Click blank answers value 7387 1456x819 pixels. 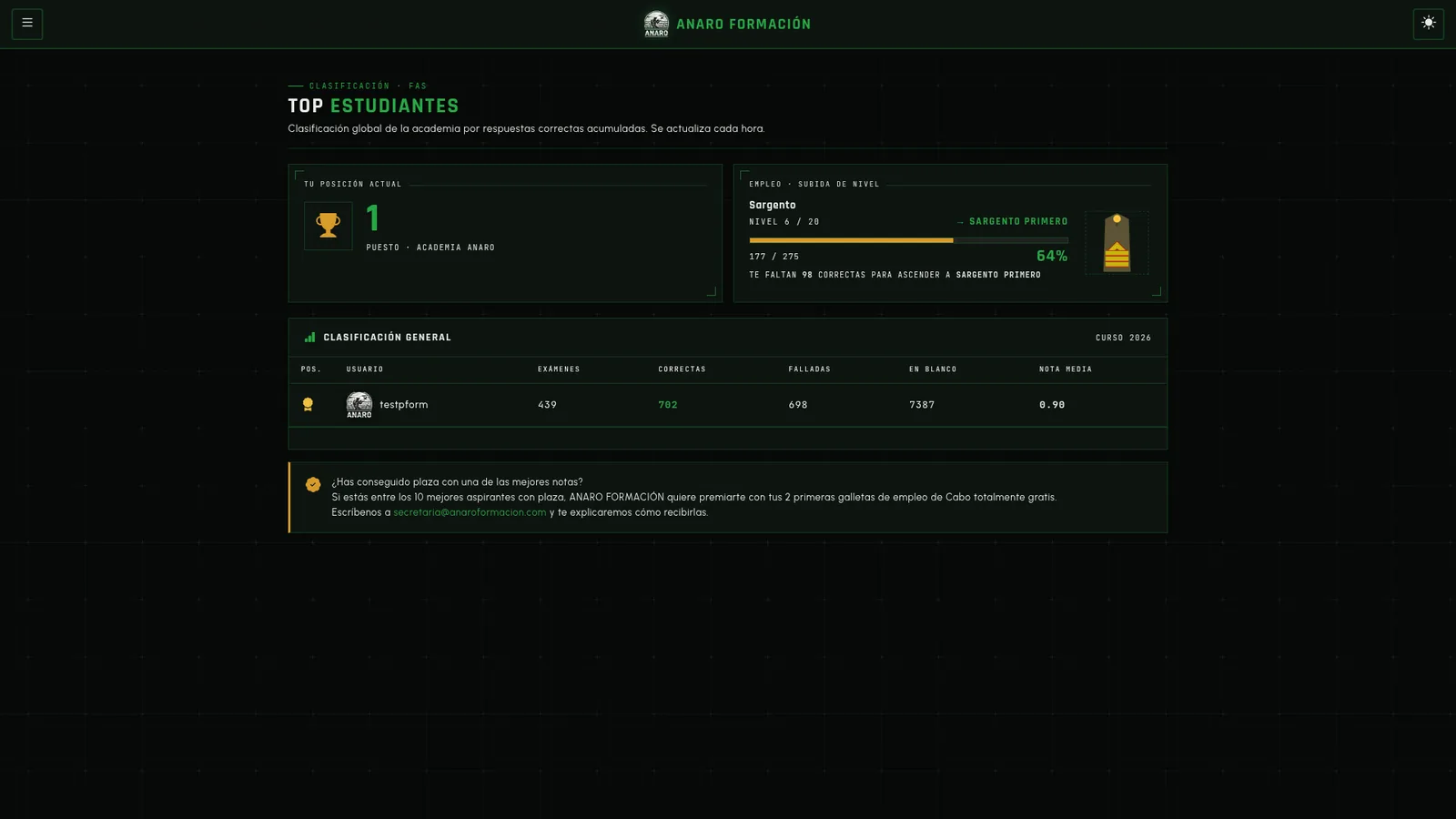922,405
